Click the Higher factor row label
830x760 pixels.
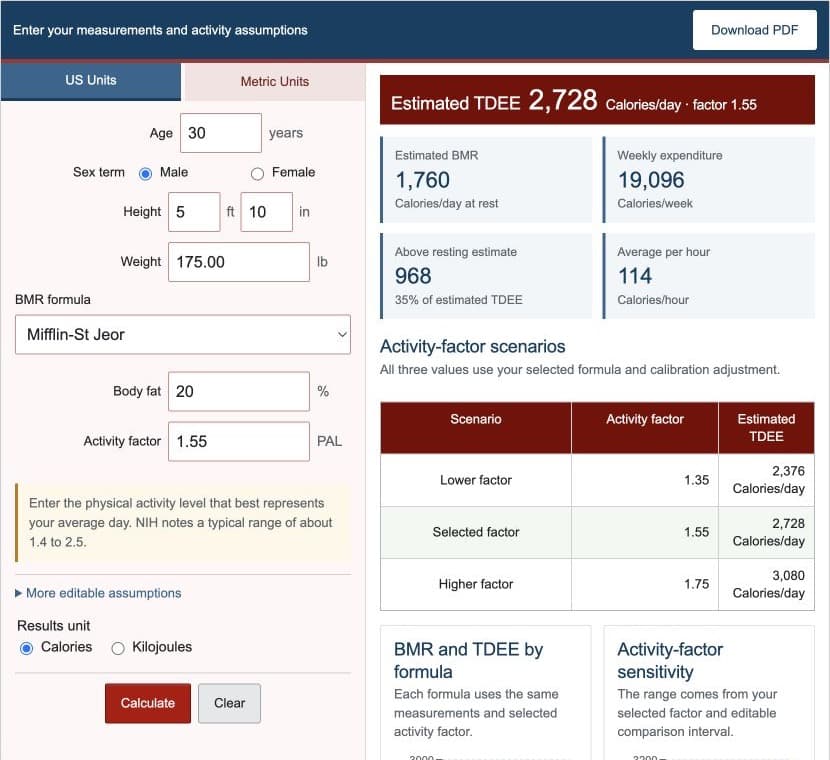click(475, 584)
